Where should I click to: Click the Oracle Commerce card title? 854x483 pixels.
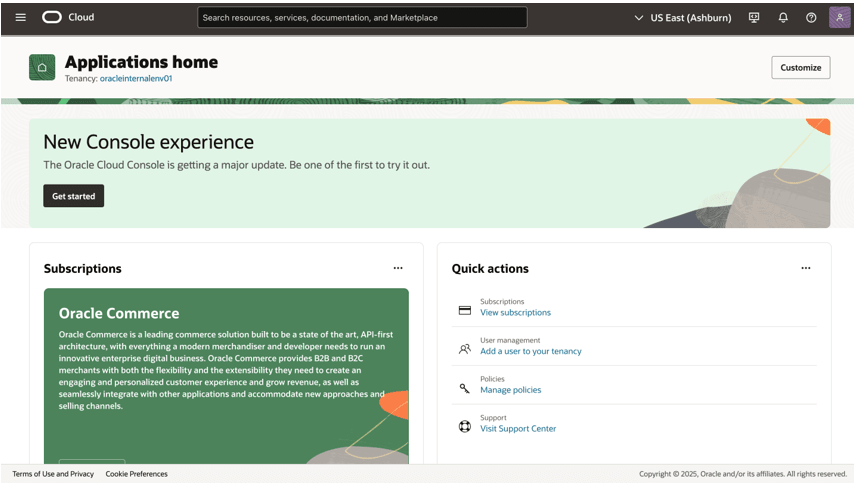point(119,313)
